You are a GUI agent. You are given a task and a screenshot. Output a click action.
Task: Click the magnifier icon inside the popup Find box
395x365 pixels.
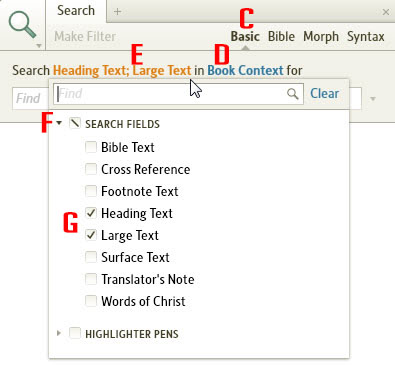click(x=292, y=94)
